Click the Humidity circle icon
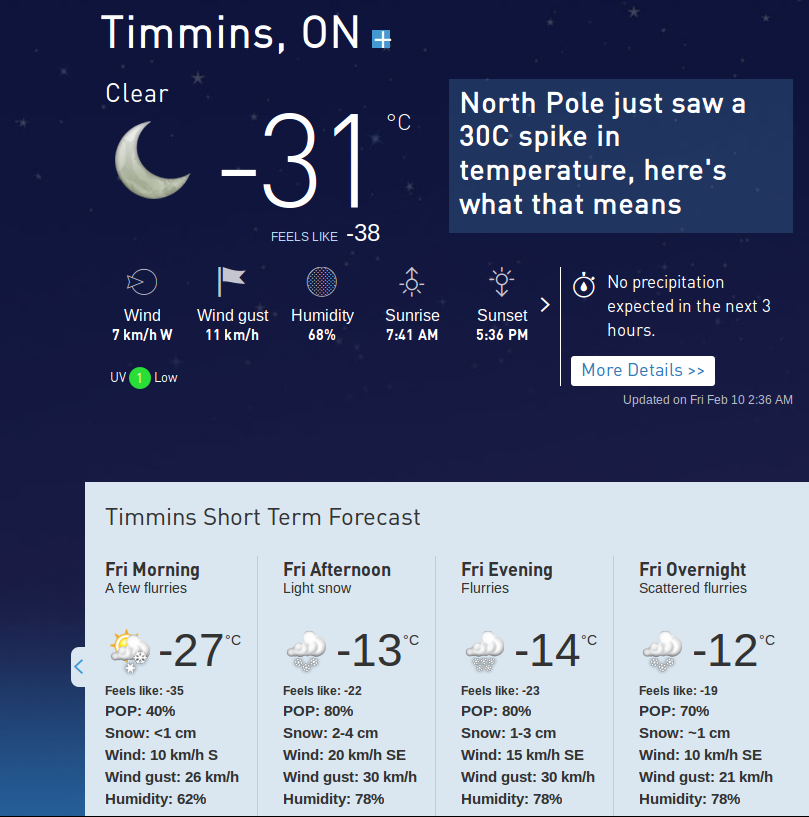Viewport: 809px width, 817px height. click(x=322, y=282)
